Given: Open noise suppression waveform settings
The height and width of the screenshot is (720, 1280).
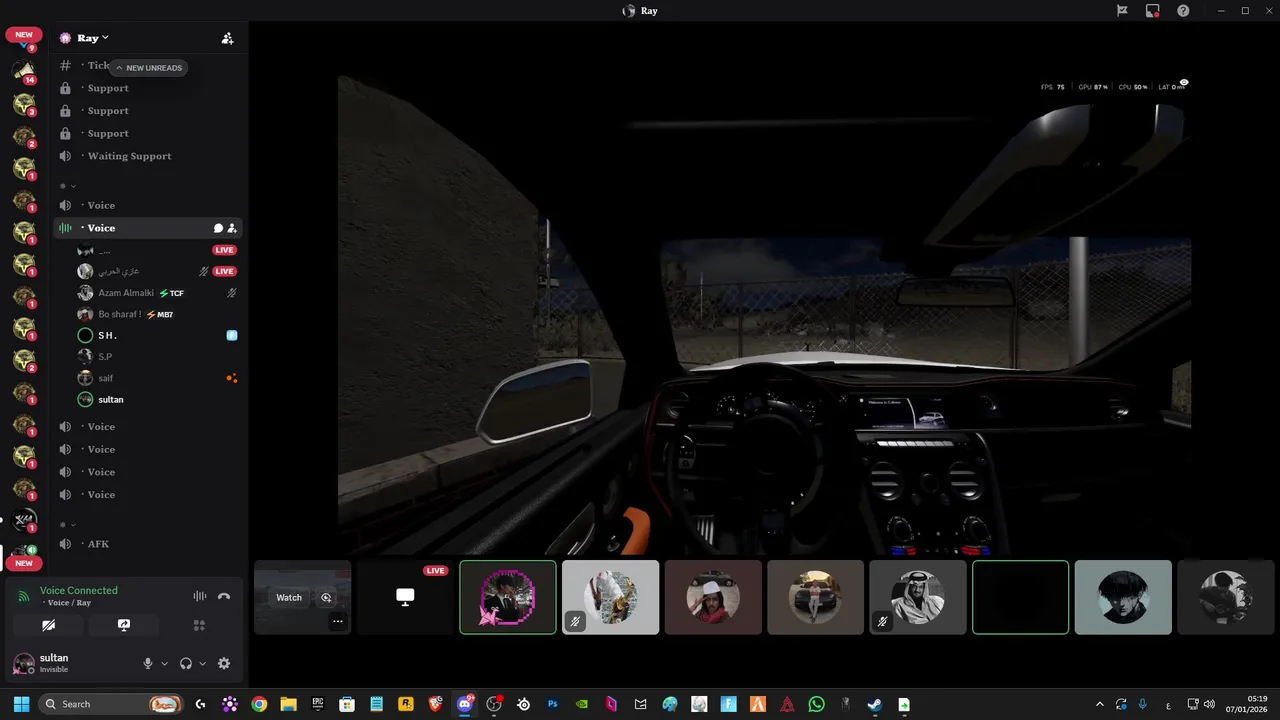Looking at the screenshot, I should [199, 596].
